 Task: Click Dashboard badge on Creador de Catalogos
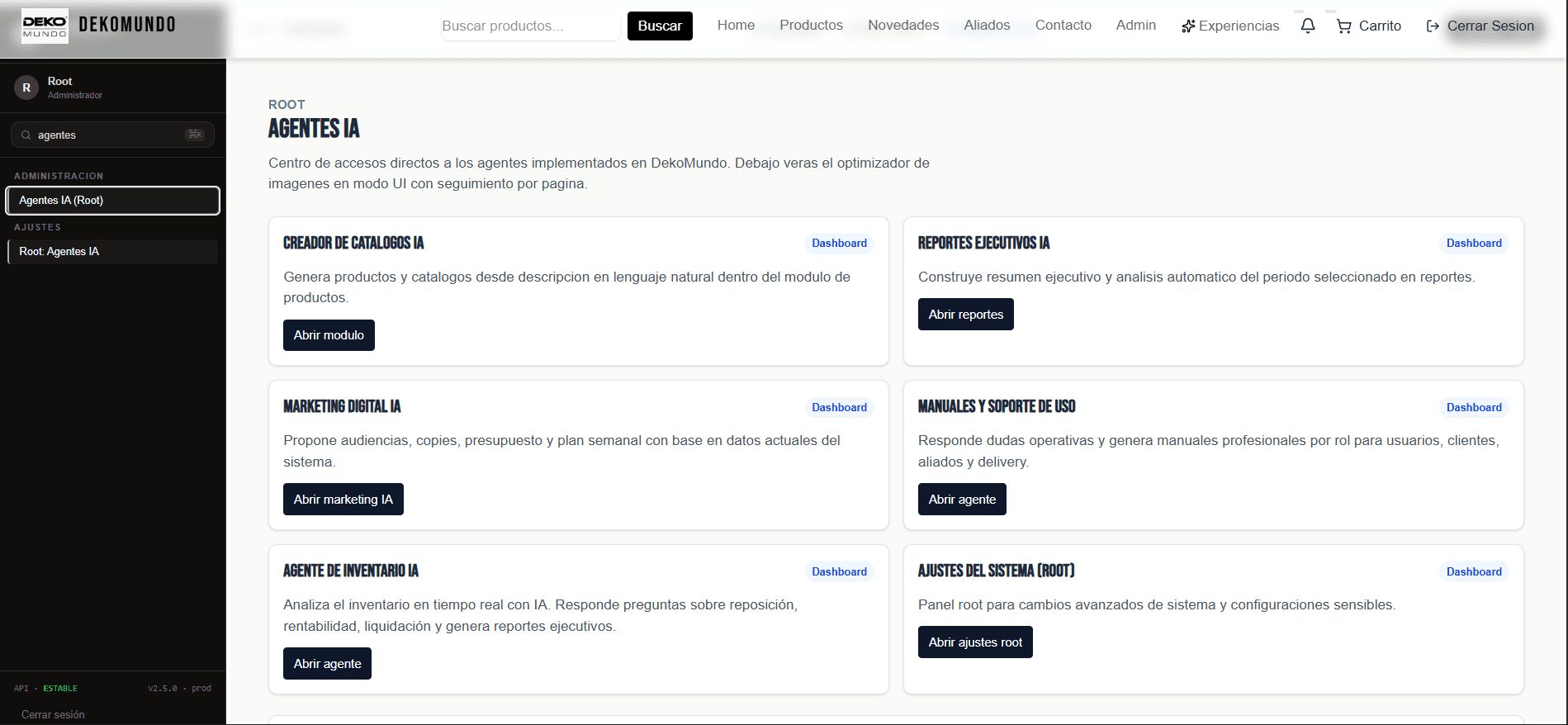tap(839, 244)
